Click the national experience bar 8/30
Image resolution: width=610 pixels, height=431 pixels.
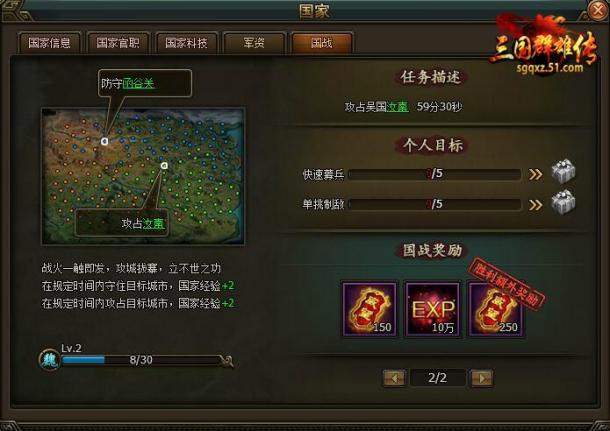pos(142,360)
